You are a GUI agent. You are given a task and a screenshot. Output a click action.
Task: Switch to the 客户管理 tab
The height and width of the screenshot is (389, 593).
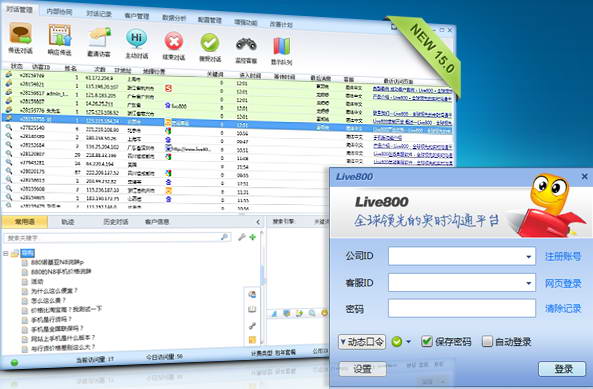click(x=137, y=16)
